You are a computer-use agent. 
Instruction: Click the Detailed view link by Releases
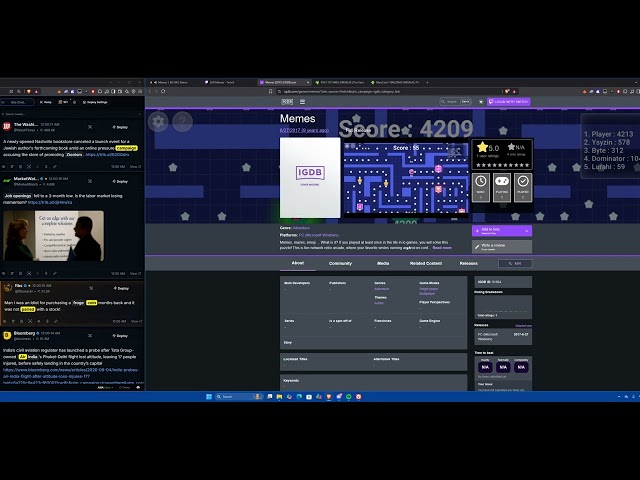pos(523,326)
